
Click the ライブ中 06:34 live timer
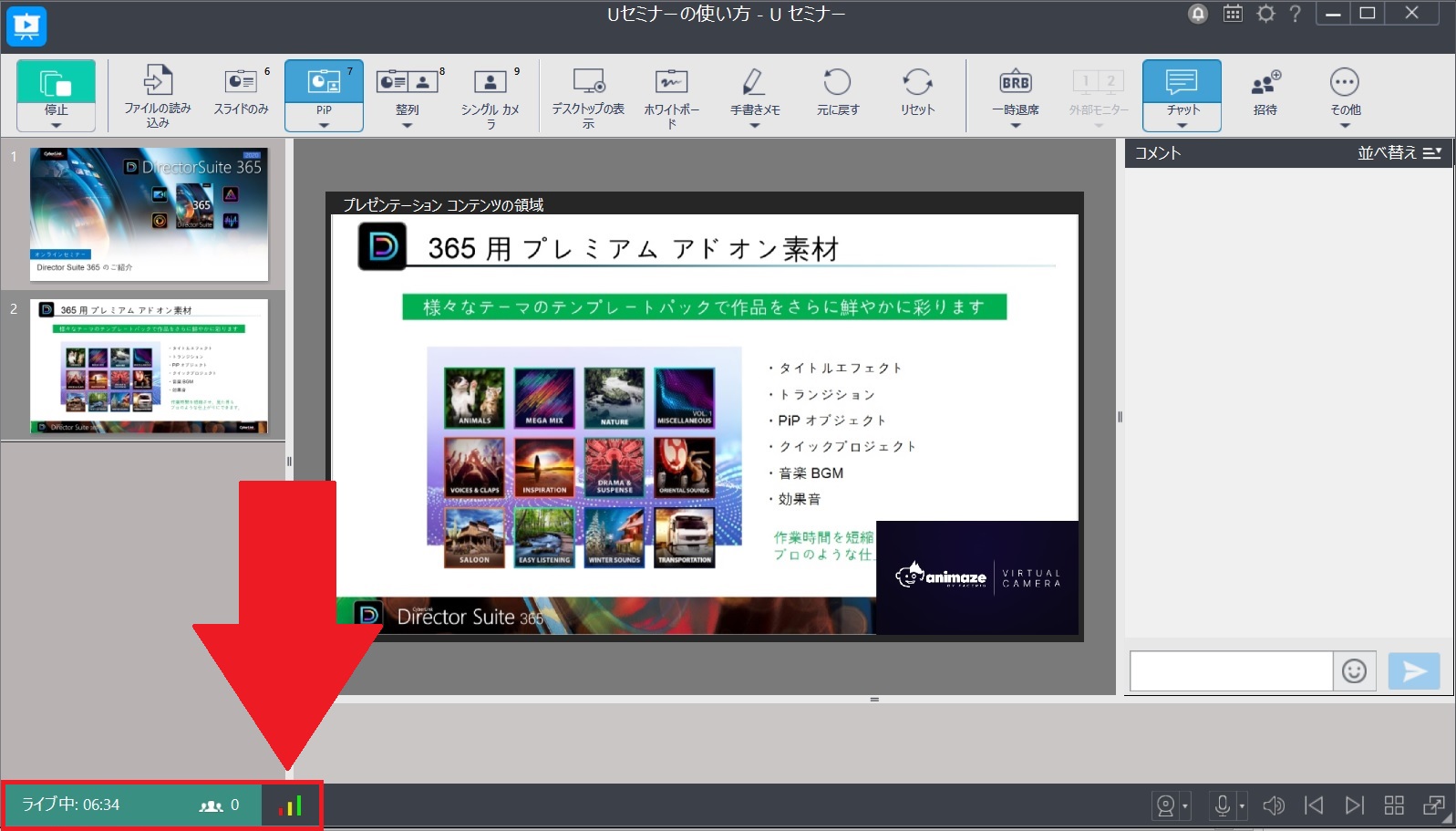point(71,805)
